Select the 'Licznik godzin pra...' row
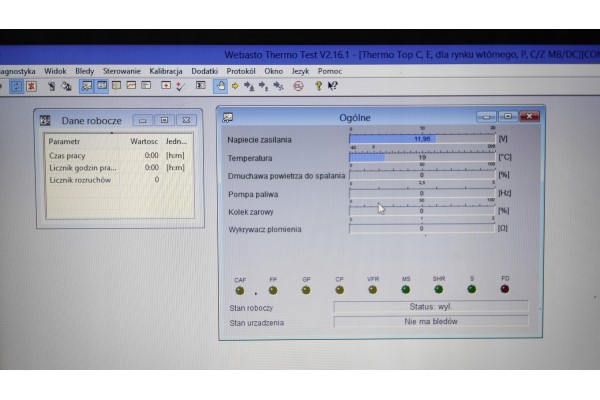 tap(119, 168)
